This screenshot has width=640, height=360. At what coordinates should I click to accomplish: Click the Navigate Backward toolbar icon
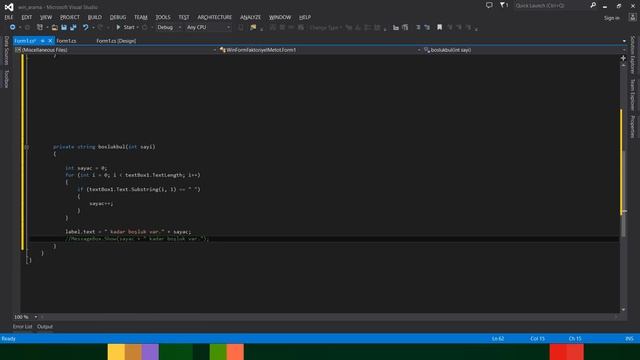click(13, 27)
